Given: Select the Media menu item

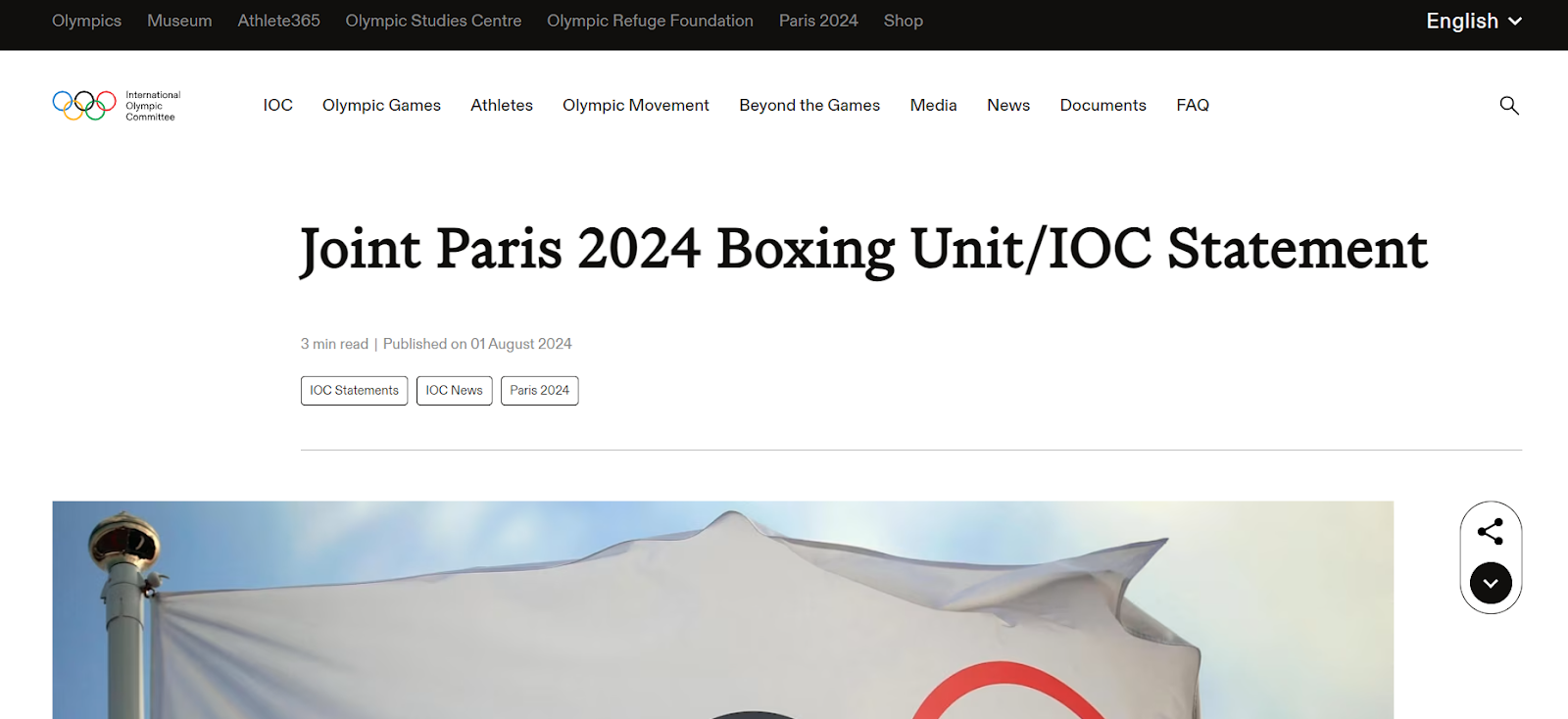Looking at the screenshot, I should (933, 105).
